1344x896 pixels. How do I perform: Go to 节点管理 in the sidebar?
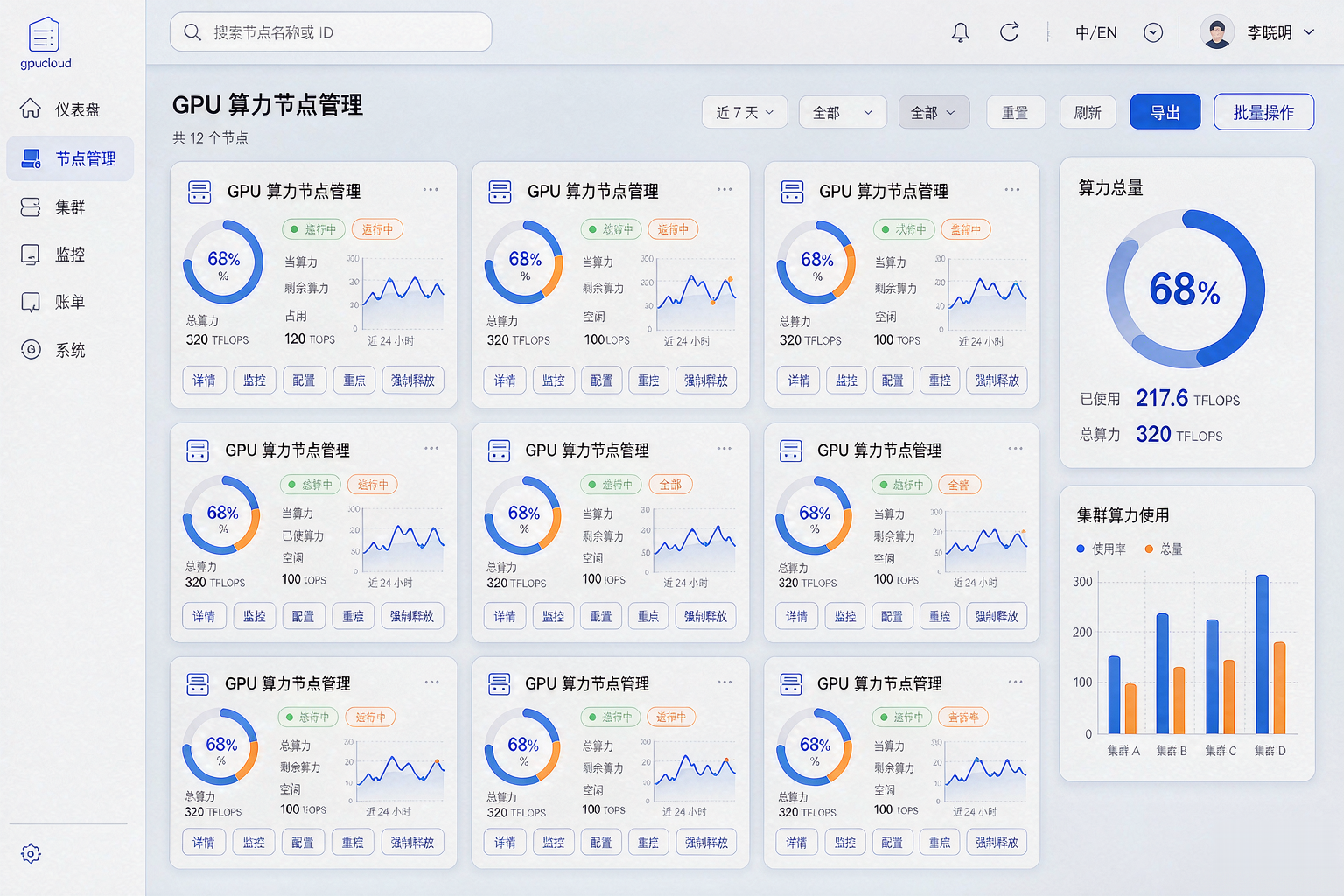coord(70,158)
